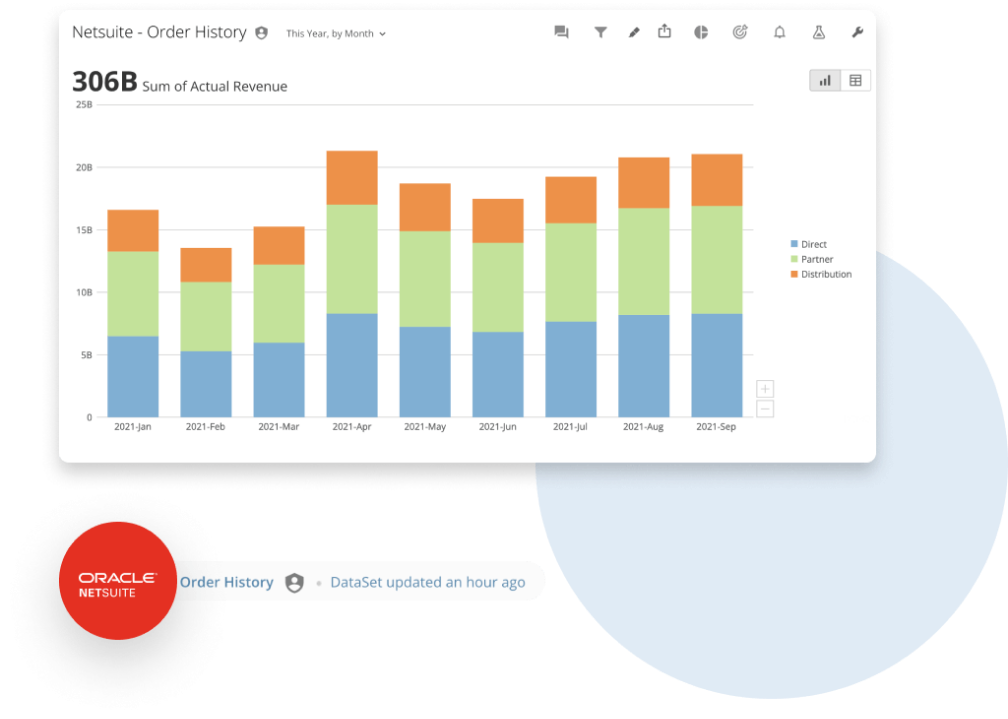The height and width of the screenshot is (719, 1008).
Task: Click the 15B y-axis value
Action: tap(84, 230)
